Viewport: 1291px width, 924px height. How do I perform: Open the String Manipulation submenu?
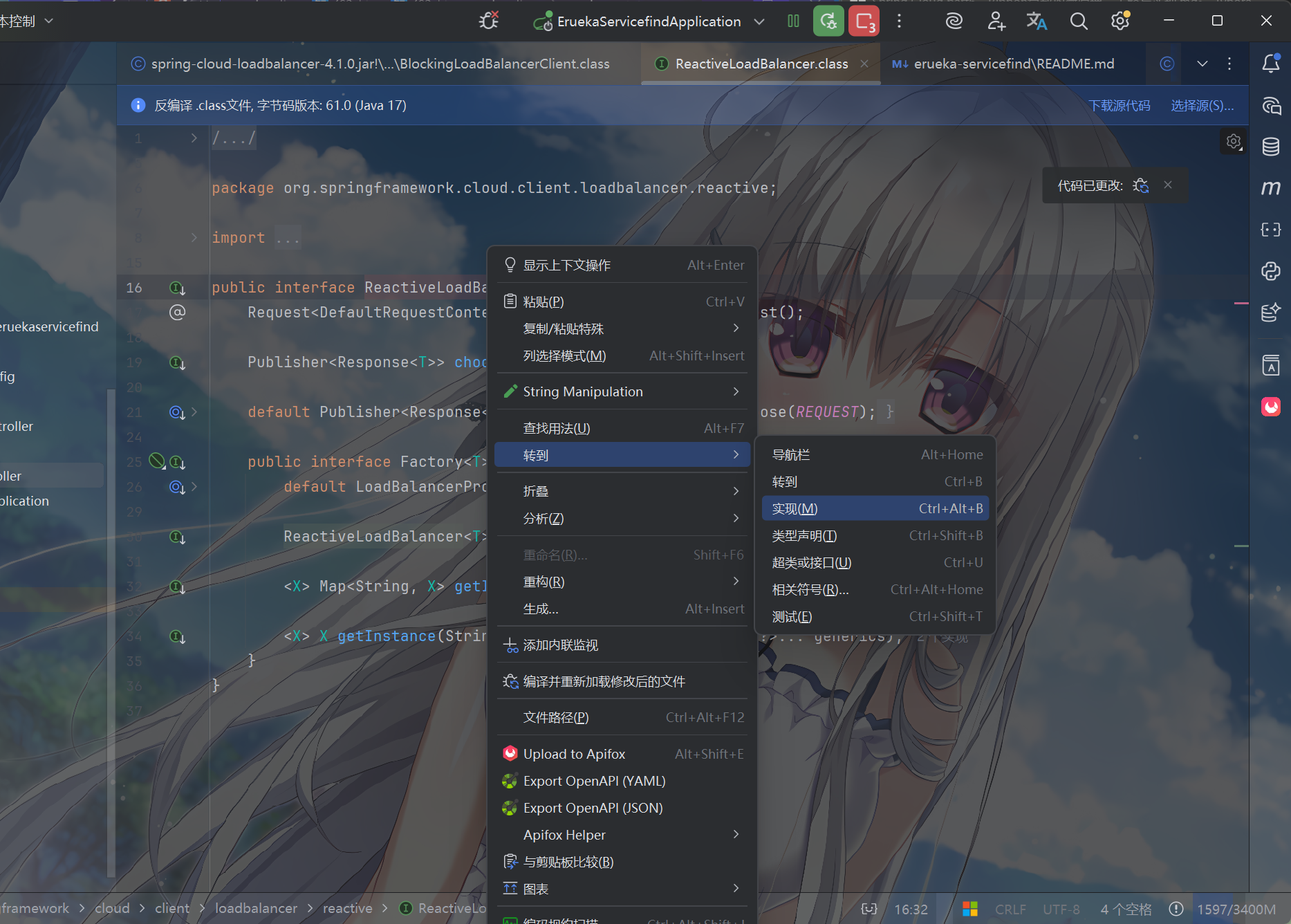(x=622, y=391)
